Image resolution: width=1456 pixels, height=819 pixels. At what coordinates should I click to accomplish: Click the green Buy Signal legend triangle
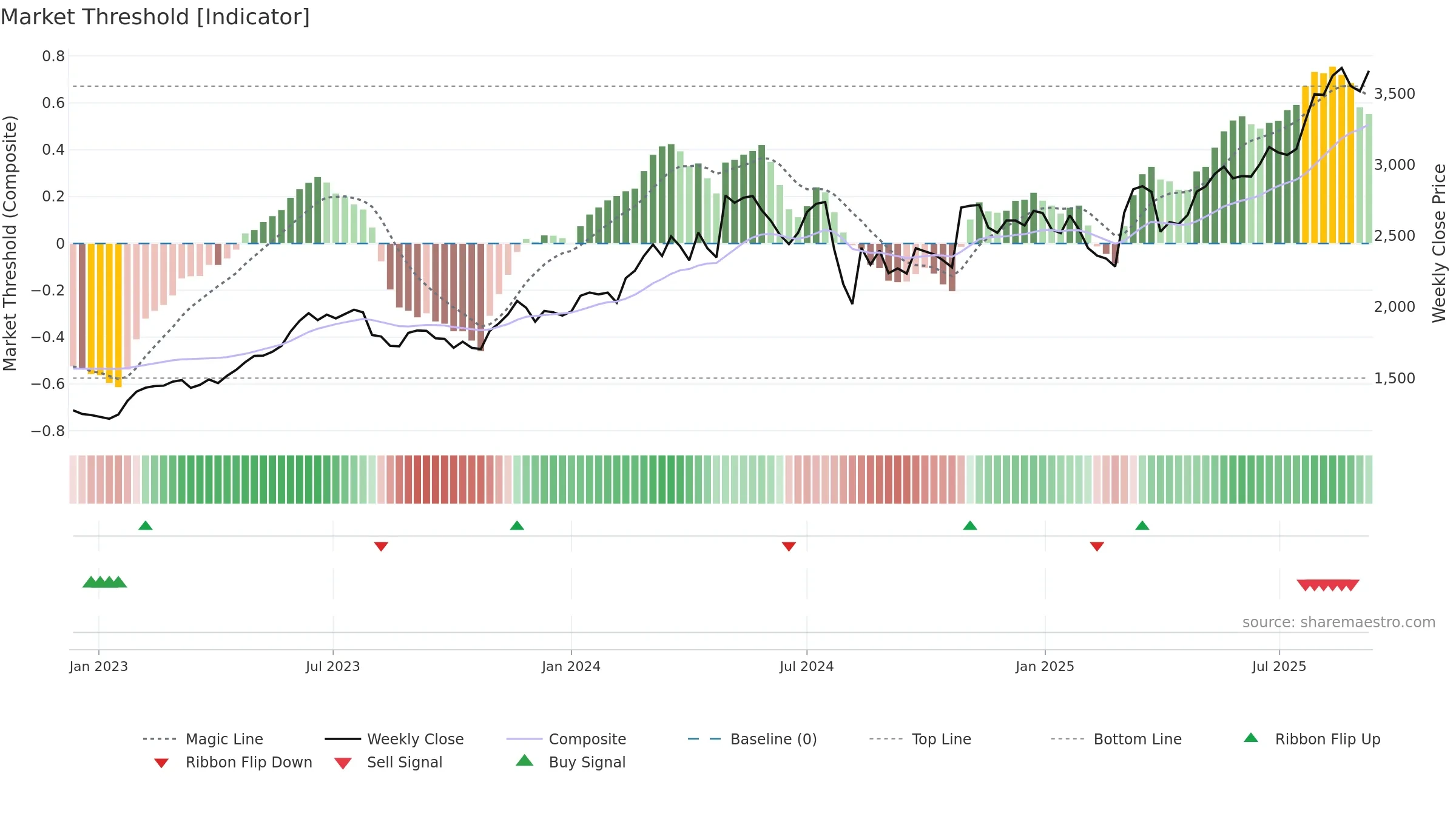[x=525, y=760]
